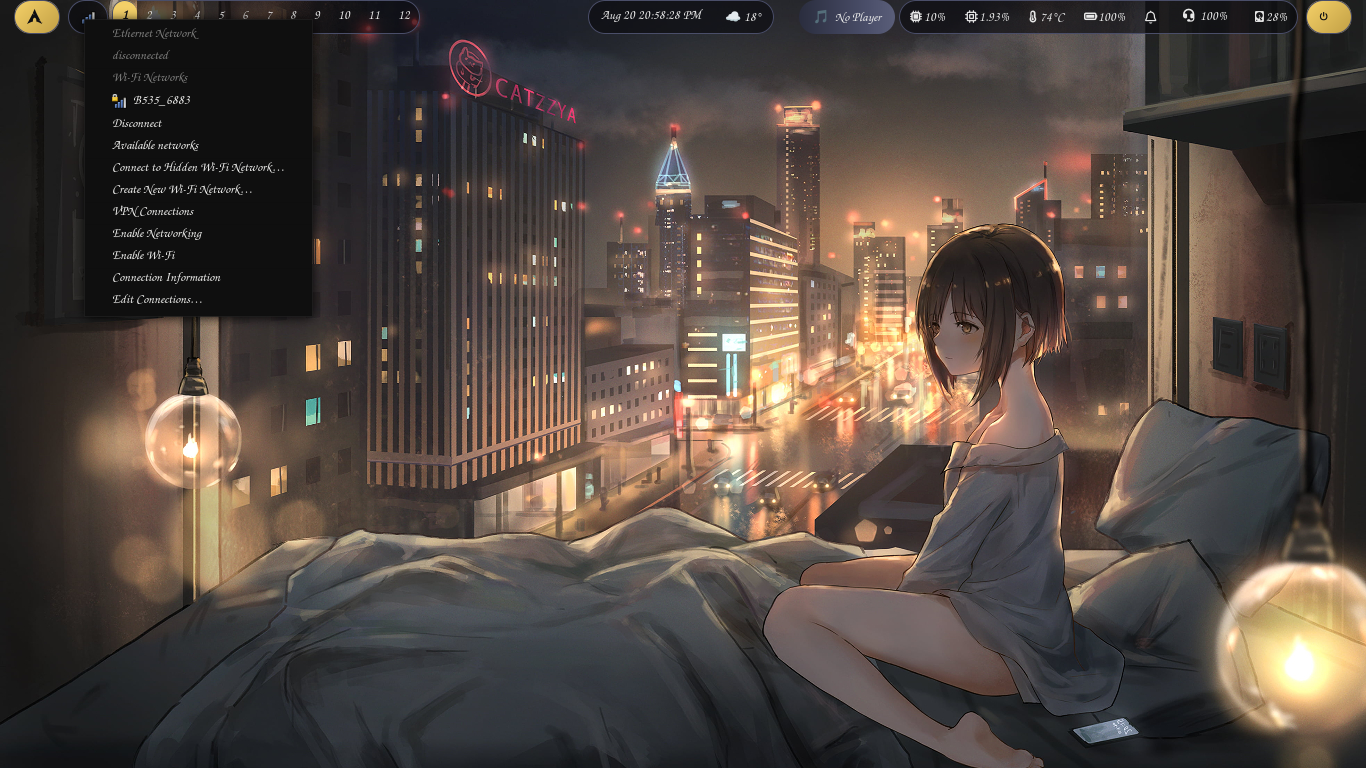Click the thermometer icon showing 74°C
This screenshot has width=1366, height=768.
click(1033, 17)
